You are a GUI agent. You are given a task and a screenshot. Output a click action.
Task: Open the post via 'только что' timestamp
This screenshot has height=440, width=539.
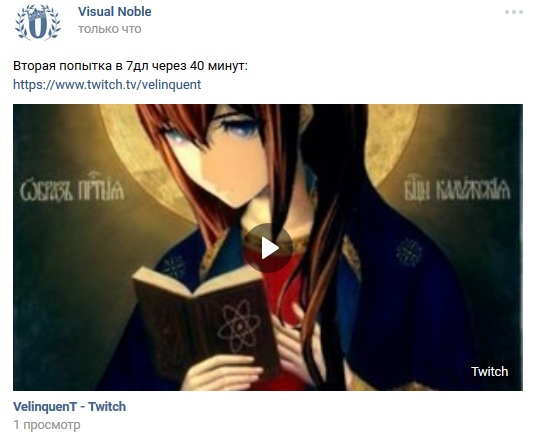coord(110,29)
